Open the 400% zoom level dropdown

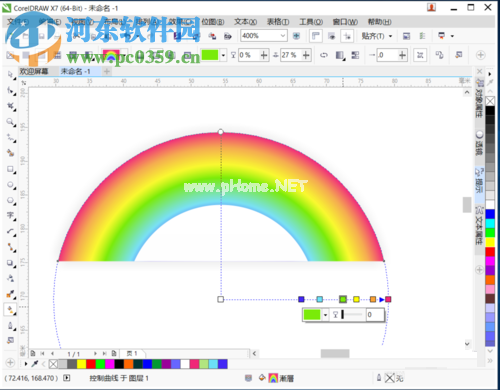[283, 35]
